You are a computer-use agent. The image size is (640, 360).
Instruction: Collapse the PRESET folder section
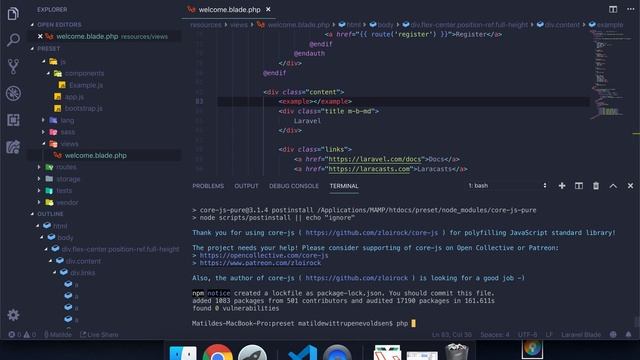[x=49, y=49]
